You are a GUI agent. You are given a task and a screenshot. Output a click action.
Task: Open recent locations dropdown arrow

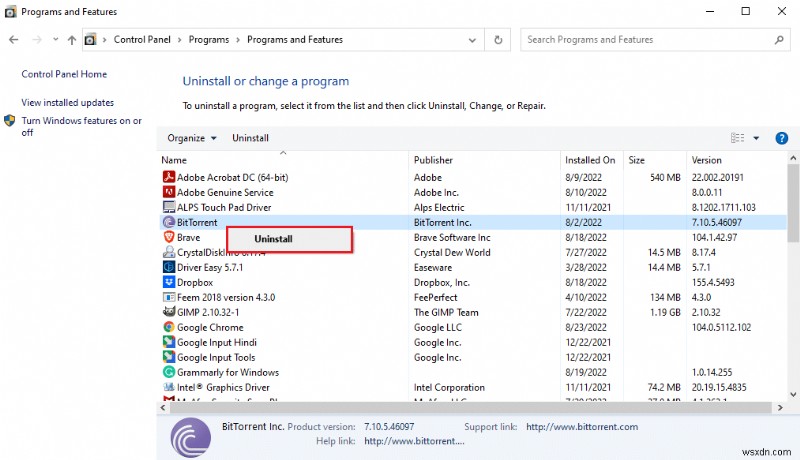click(x=55, y=39)
